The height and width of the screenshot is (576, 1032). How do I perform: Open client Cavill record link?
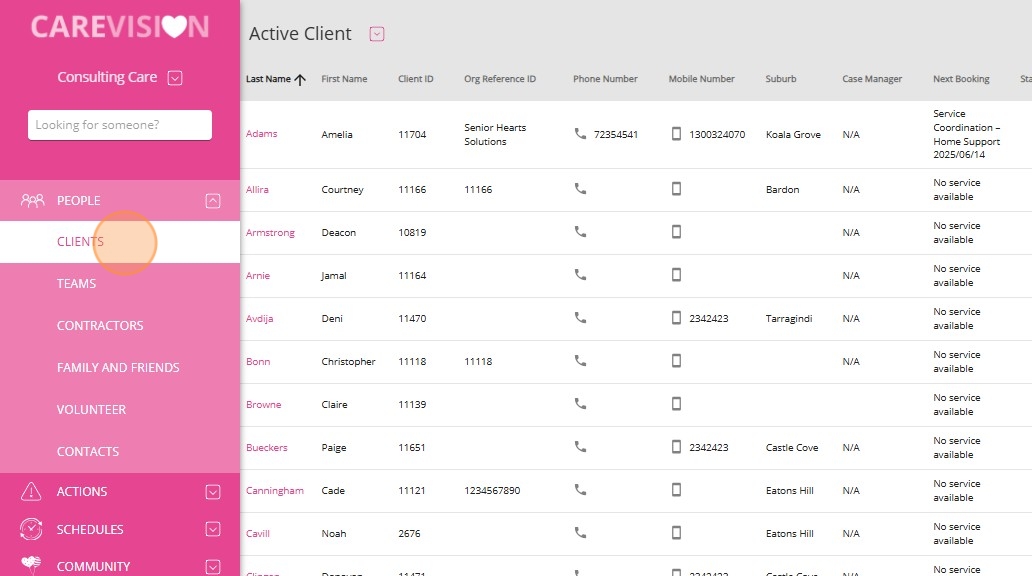257,533
